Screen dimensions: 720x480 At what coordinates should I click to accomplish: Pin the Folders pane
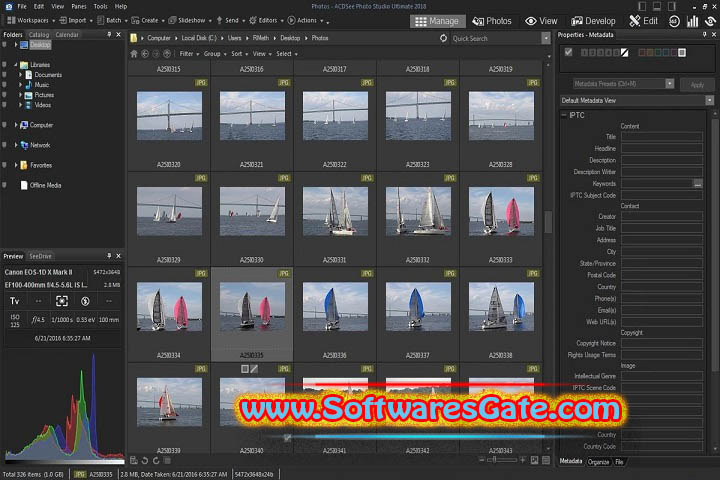coord(109,34)
